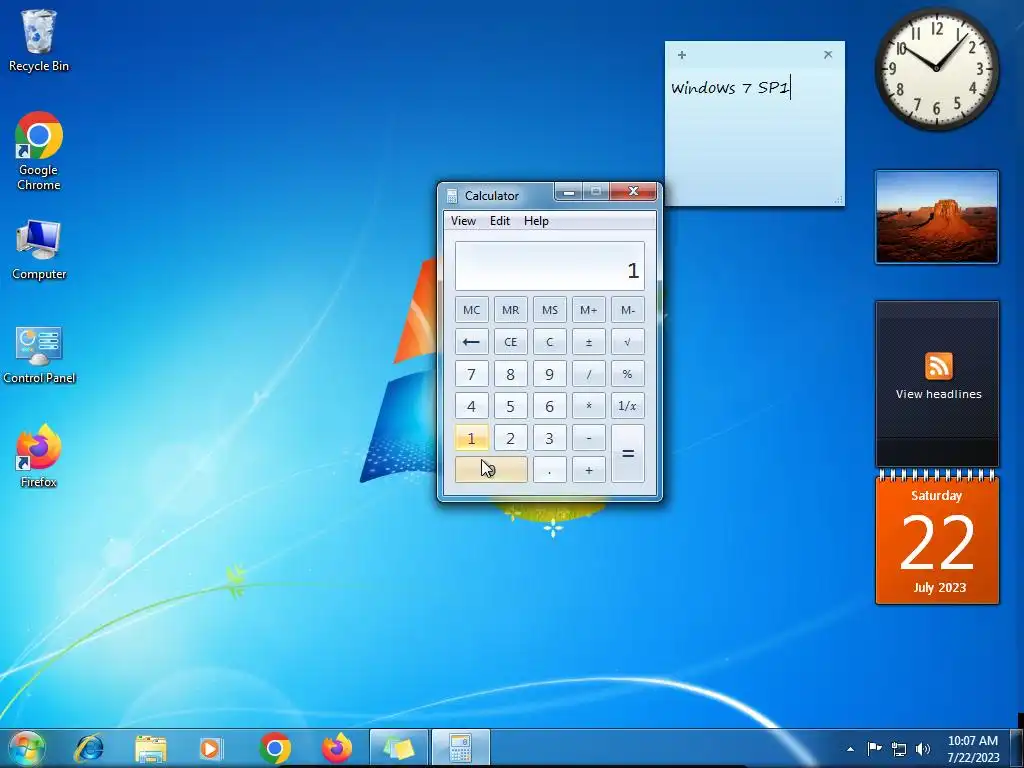The width and height of the screenshot is (1024, 768).
Task: Click the 6 key on the calculator
Action: coord(550,406)
